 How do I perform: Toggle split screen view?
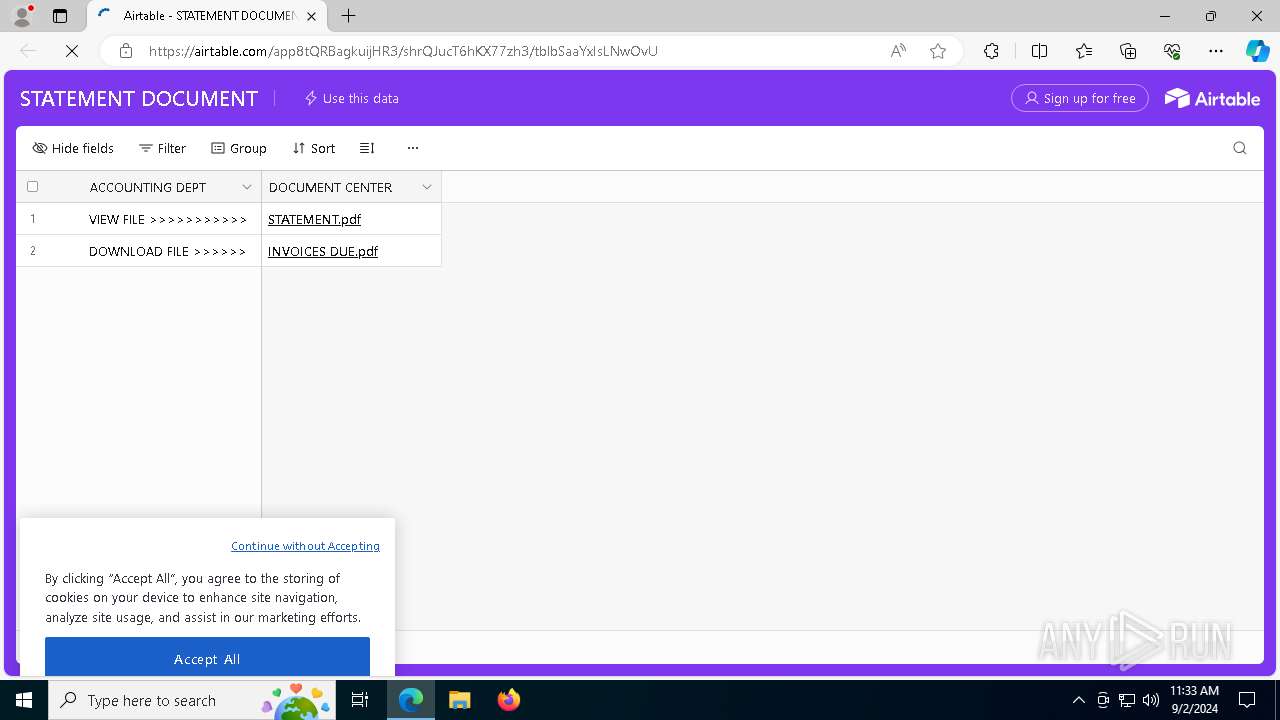[1039, 51]
